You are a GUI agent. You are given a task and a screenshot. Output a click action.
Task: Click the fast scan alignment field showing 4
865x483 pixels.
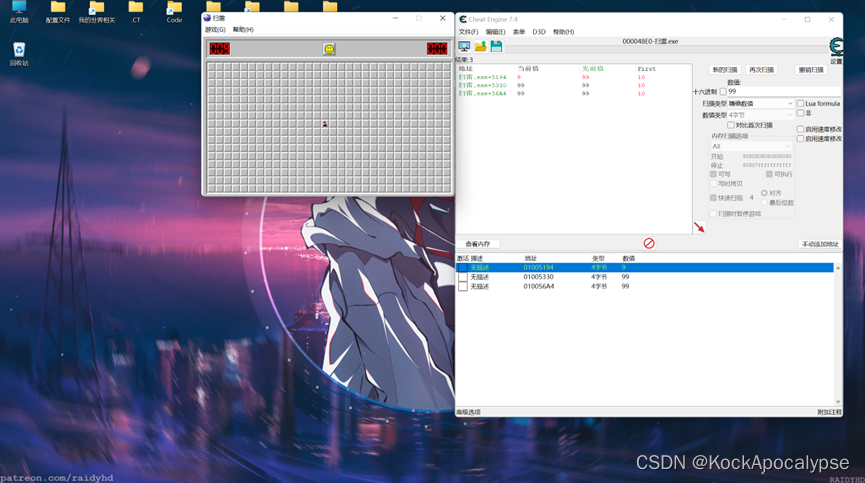pyautogui.click(x=751, y=198)
